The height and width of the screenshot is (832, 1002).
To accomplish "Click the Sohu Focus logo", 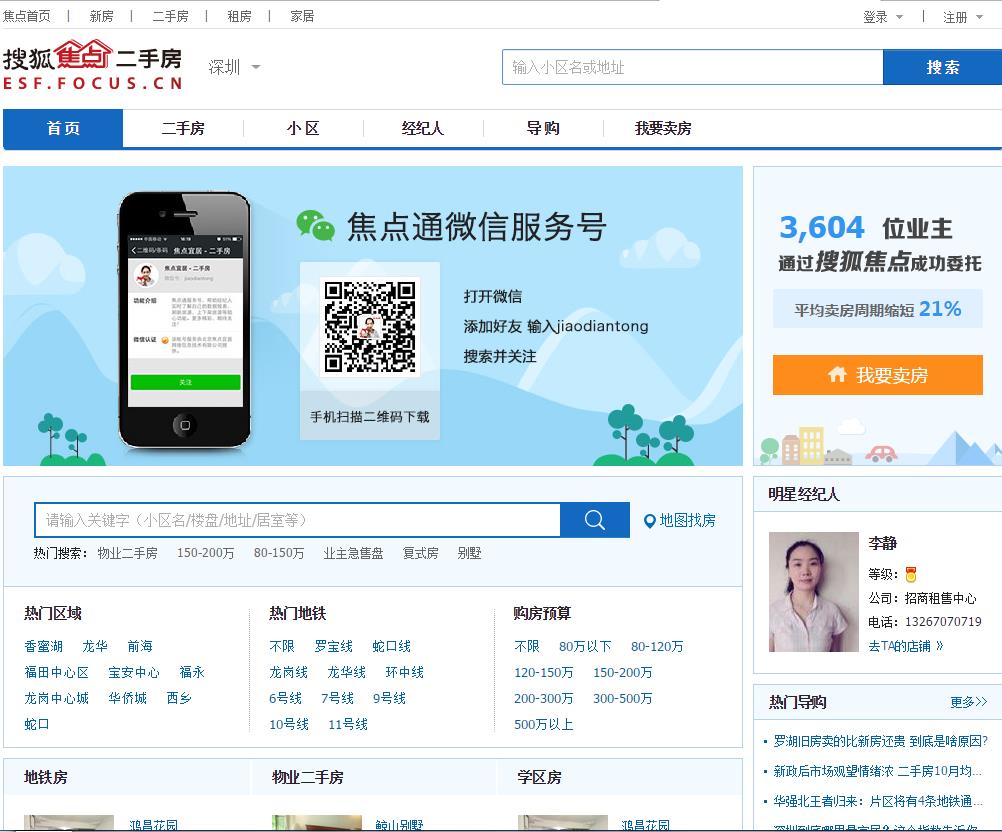I will coord(93,65).
